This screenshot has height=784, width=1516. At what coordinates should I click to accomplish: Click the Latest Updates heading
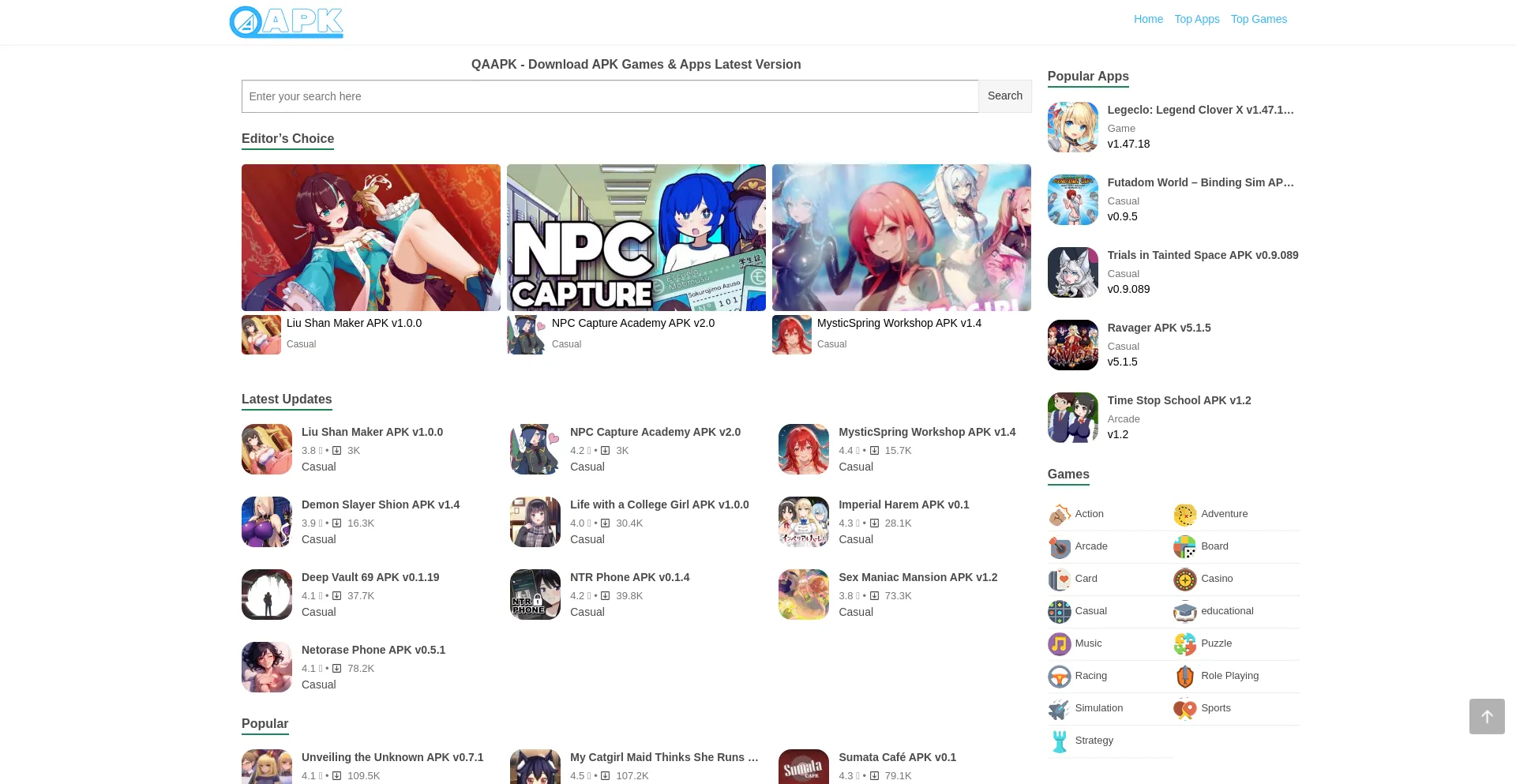(287, 399)
